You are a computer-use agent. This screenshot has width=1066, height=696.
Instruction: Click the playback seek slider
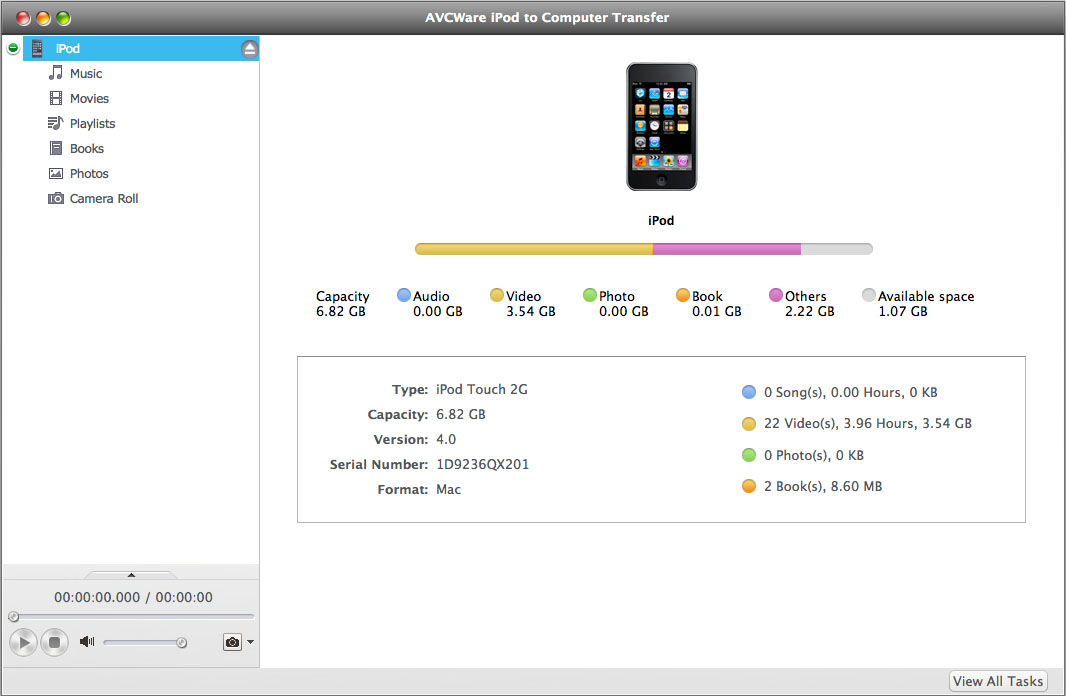tap(131, 616)
